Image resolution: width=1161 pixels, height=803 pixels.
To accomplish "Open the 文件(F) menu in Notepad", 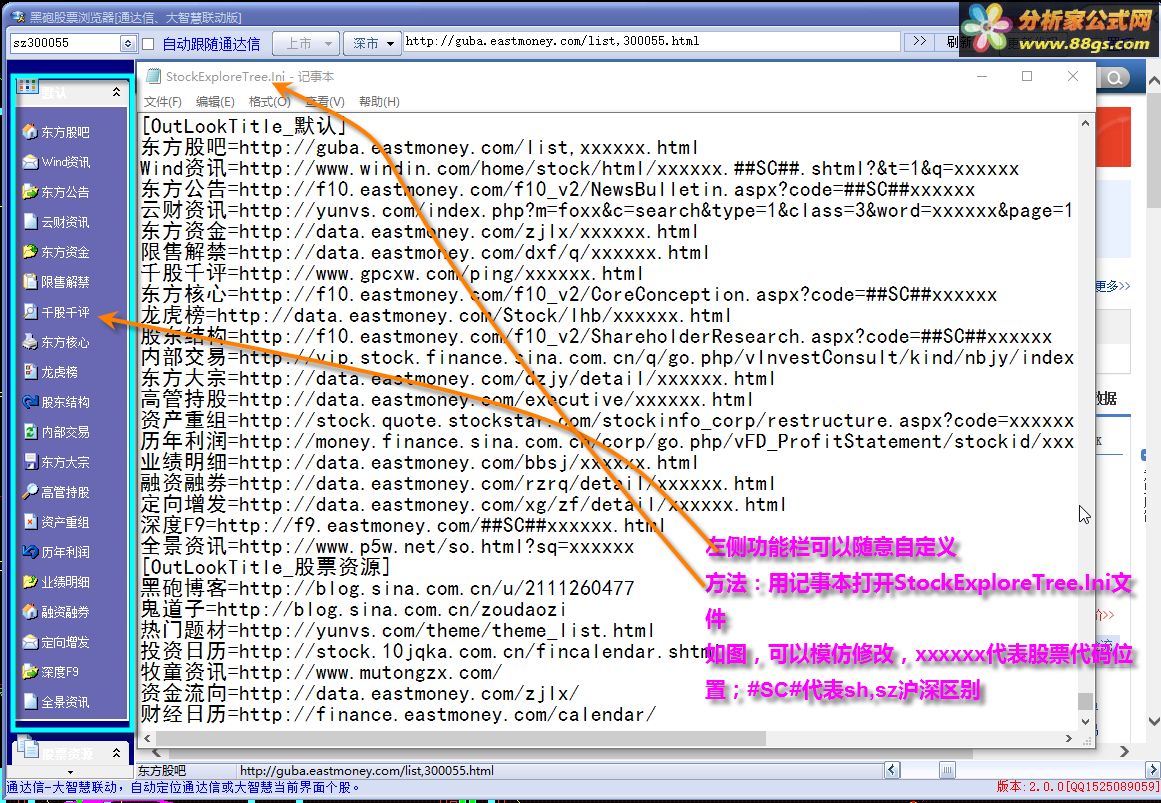I will pos(162,101).
